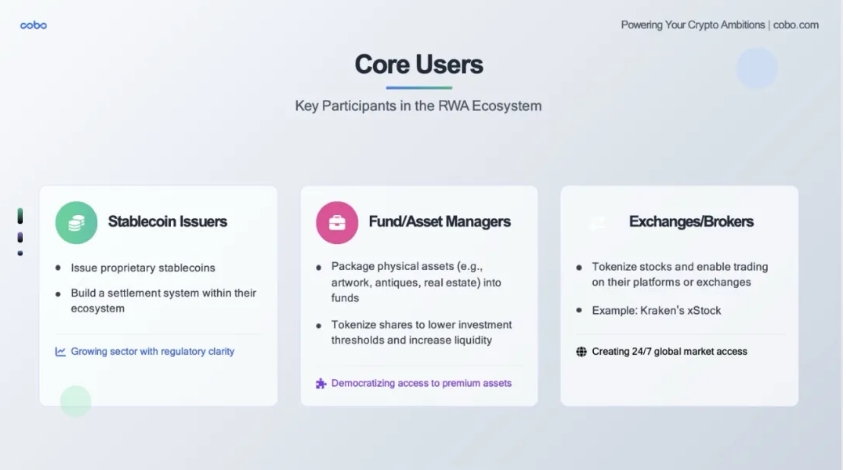846x470 pixels.
Task: Click the green stablecoin coins icon
Action: [x=76, y=222]
